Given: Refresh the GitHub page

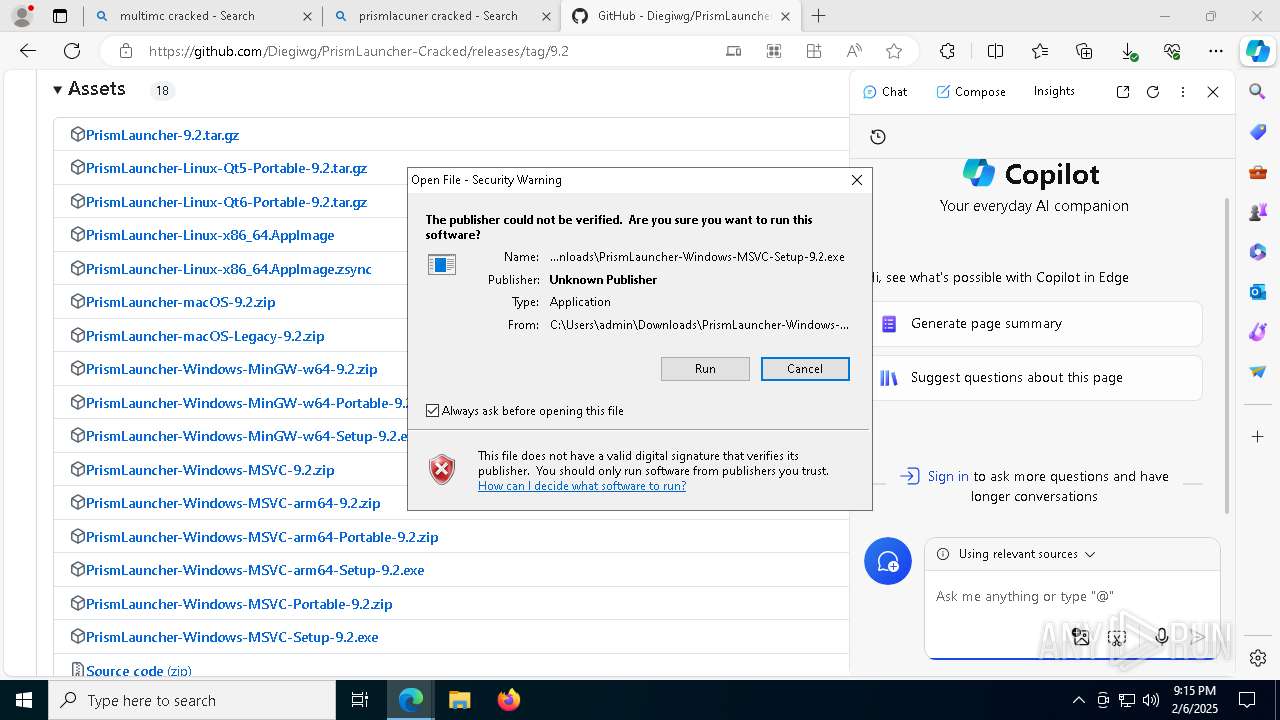Looking at the screenshot, I should point(72,51).
